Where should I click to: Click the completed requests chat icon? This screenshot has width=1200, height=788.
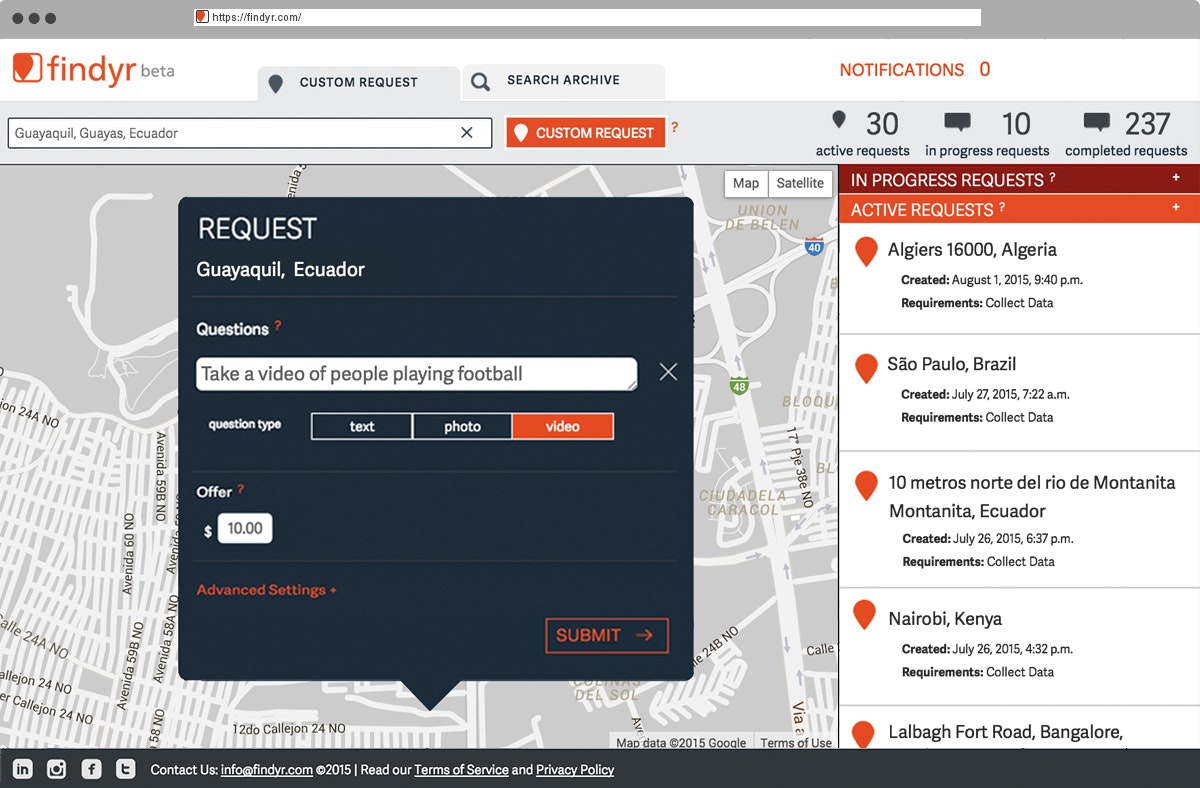1097,123
